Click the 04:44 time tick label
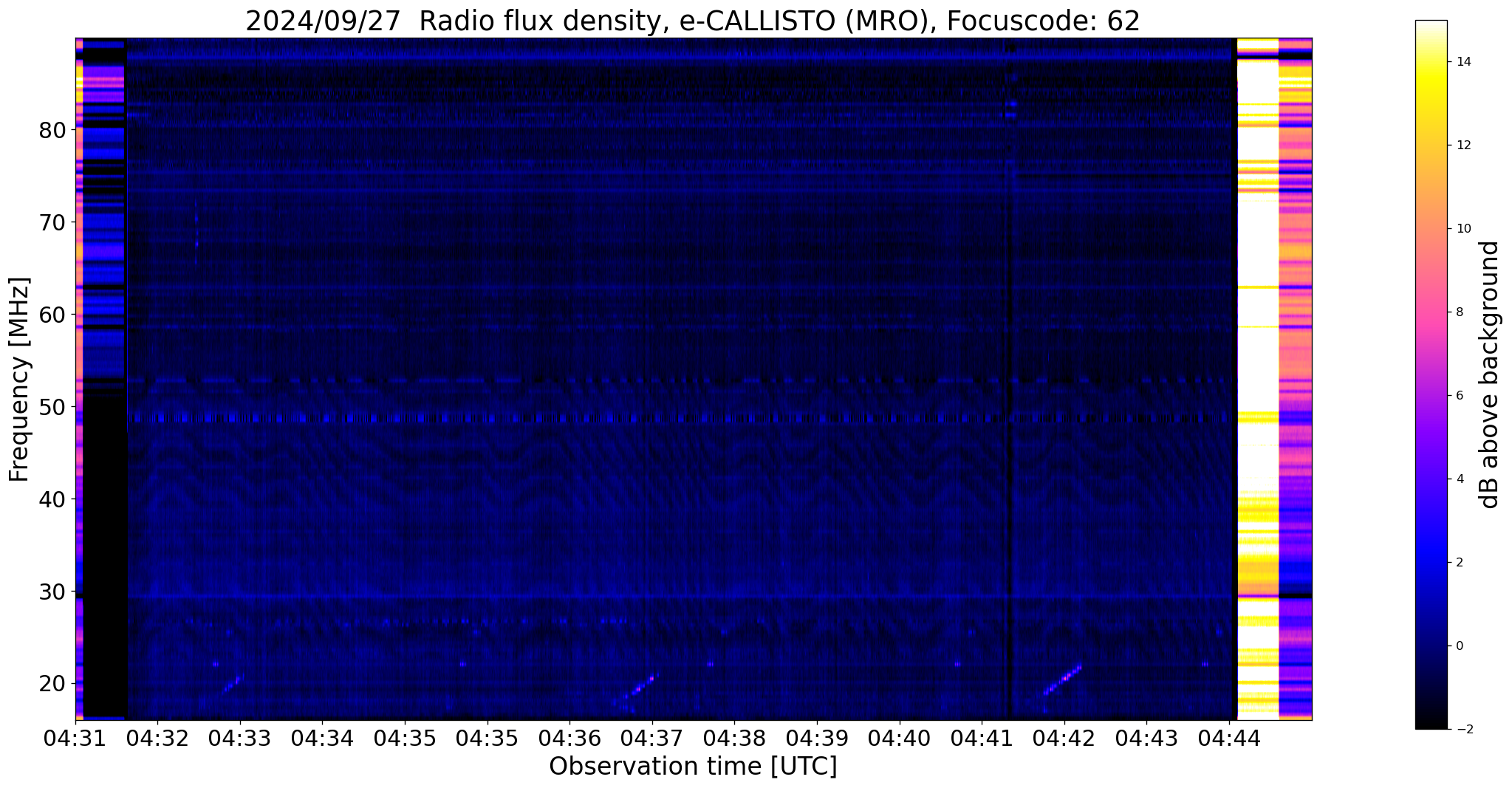The width and height of the screenshot is (1512, 788). point(1229,737)
